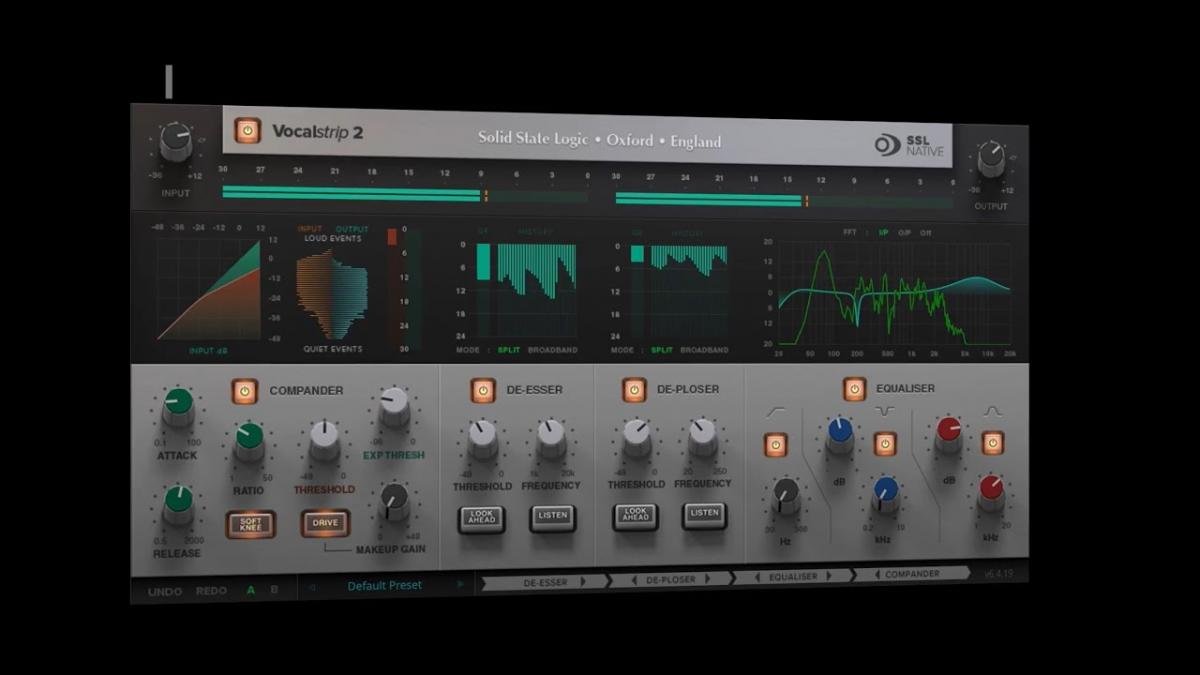1200x675 pixels.
Task: Select preset slot A
Action: click(x=251, y=590)
